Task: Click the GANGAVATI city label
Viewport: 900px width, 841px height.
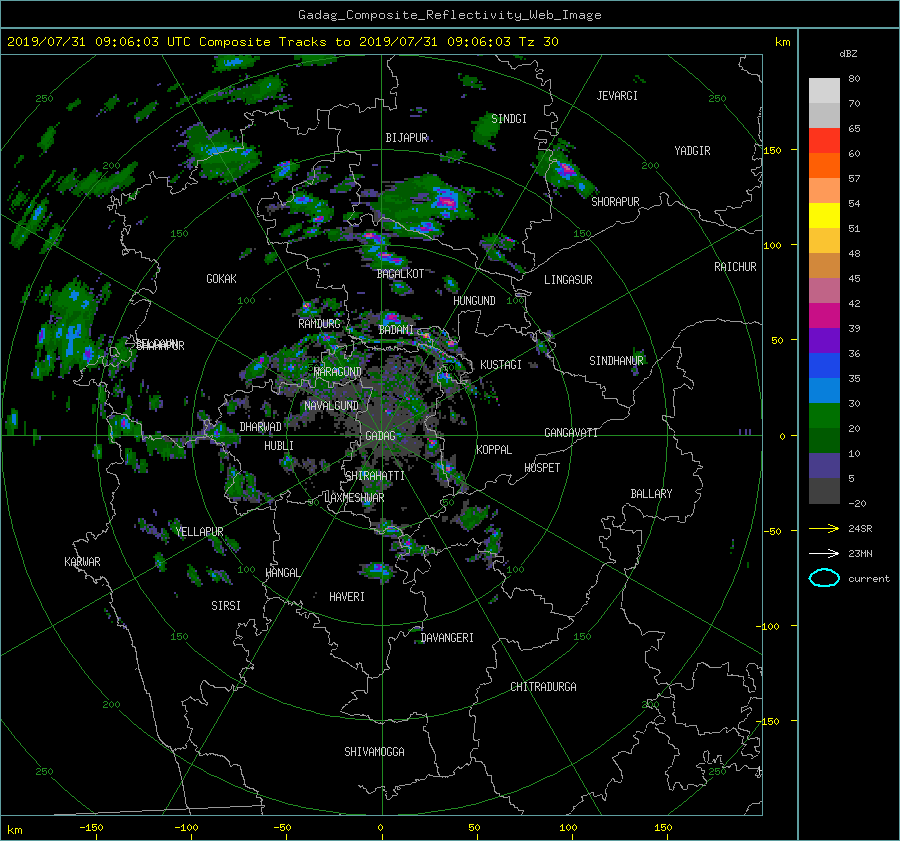Action: pyautogui.click(x=571, y=433)
